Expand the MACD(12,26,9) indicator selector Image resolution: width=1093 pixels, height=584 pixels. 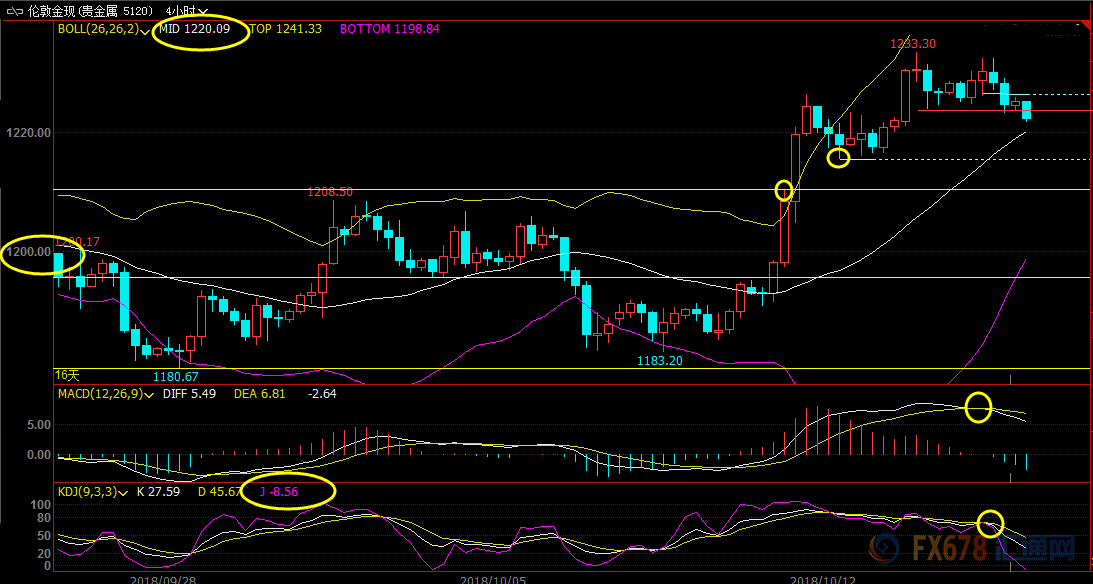(150, 395)
